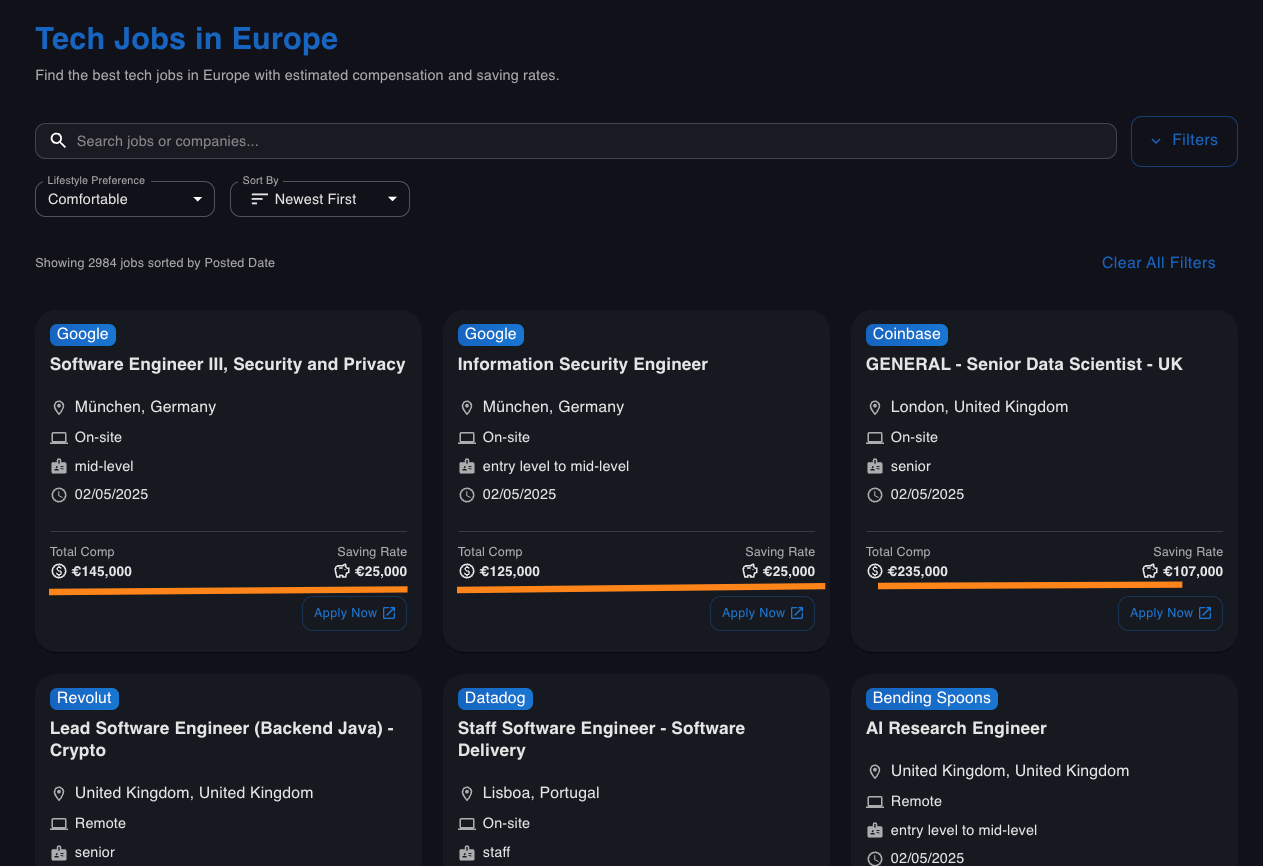Click €107,000 saving rate value
This screenshot has width=1263, height=866.
click(1193, 572)
